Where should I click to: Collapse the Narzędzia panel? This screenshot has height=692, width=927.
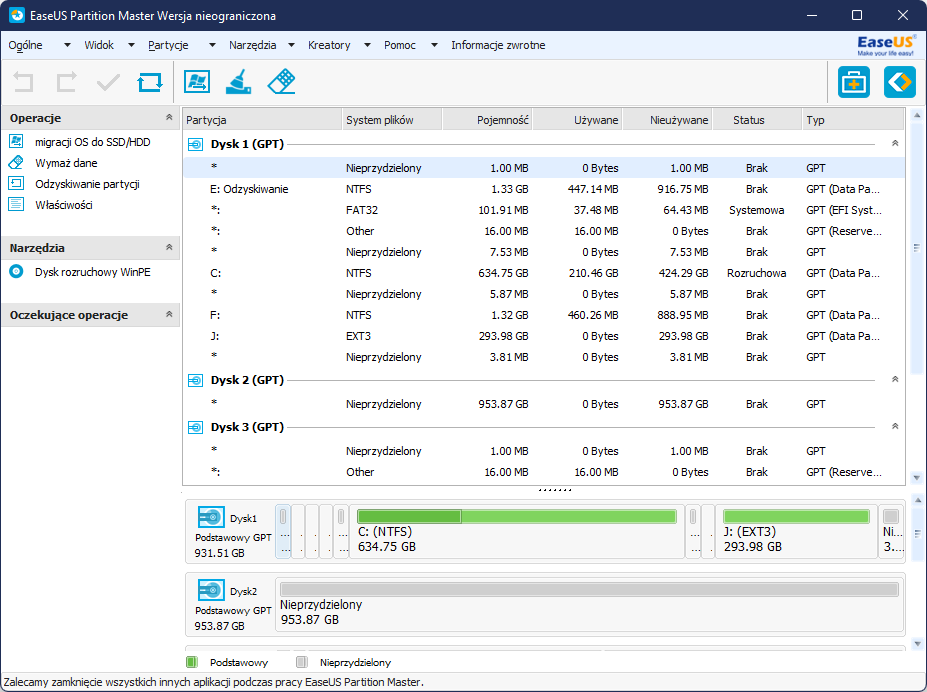tap(169, 248)
